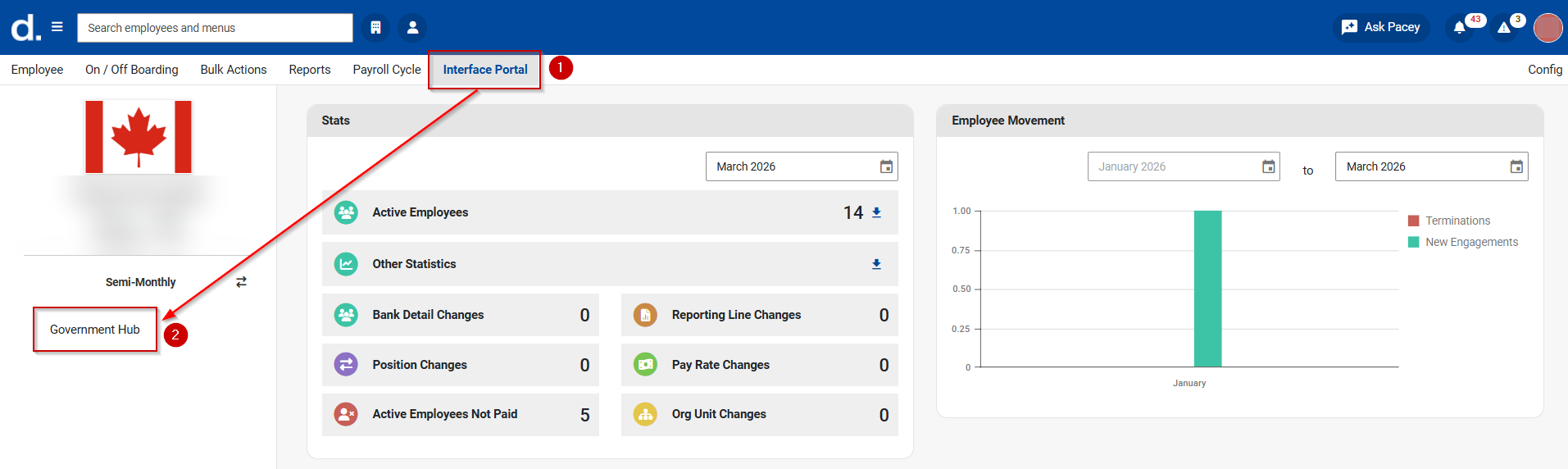Open Stats March 2026 date picker
This screenshot has width=1568, height=469.
[x=886, y=166]
